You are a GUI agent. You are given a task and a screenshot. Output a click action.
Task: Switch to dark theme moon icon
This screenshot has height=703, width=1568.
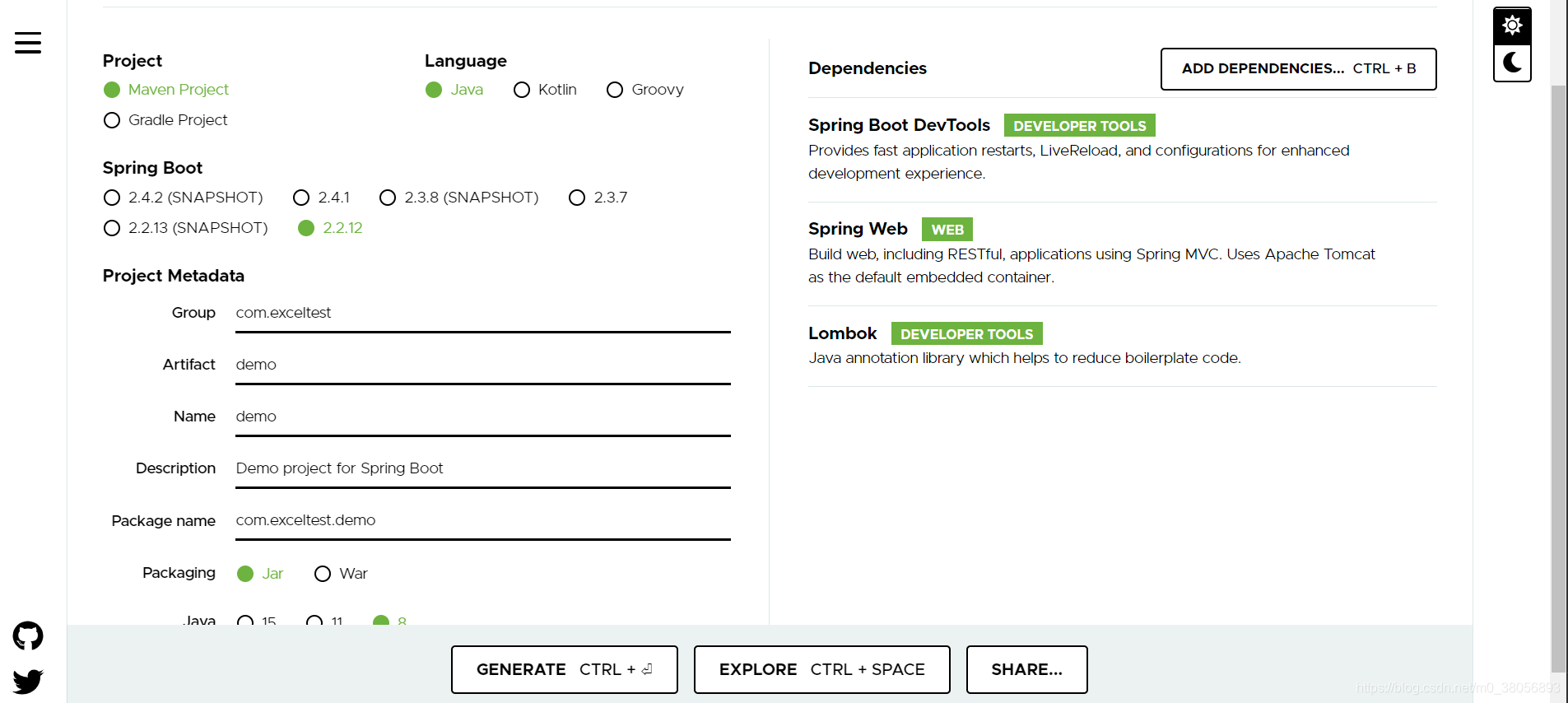click(1512, 63)
